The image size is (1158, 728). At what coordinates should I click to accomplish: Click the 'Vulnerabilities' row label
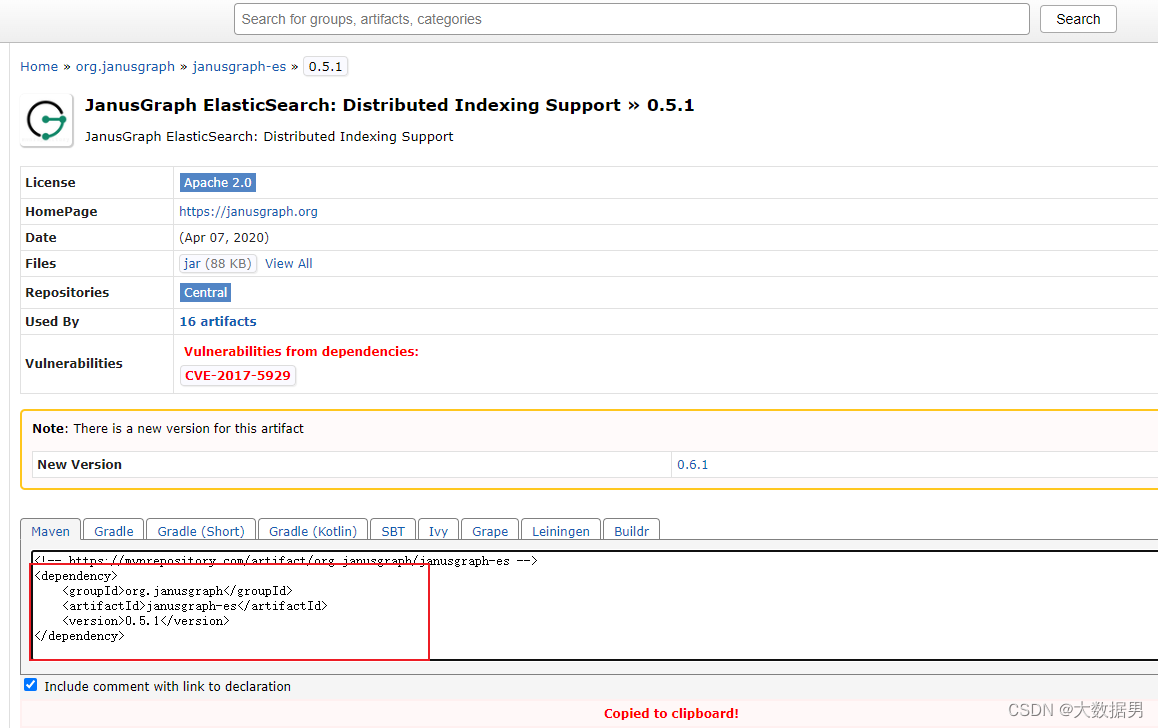point(74,363)
